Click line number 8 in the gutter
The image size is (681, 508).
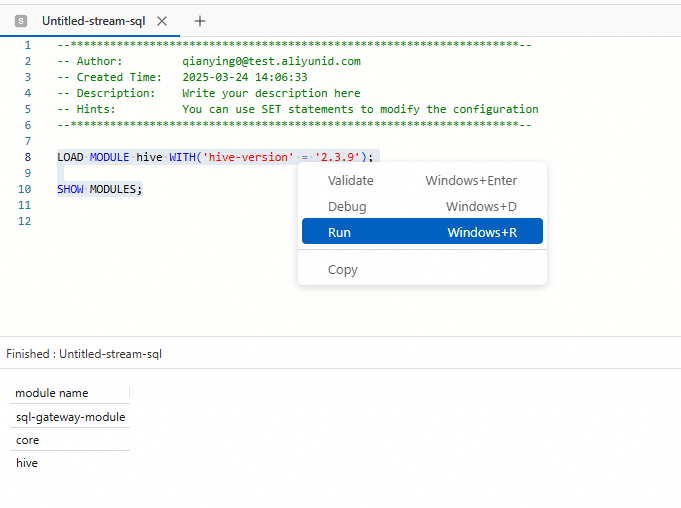click(x=28, y=157)
